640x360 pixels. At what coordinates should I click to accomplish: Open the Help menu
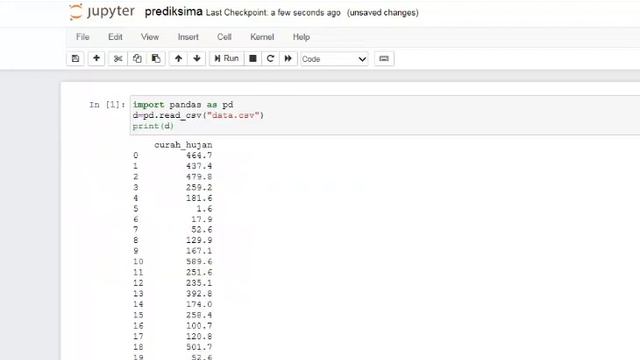click(301, 37)
